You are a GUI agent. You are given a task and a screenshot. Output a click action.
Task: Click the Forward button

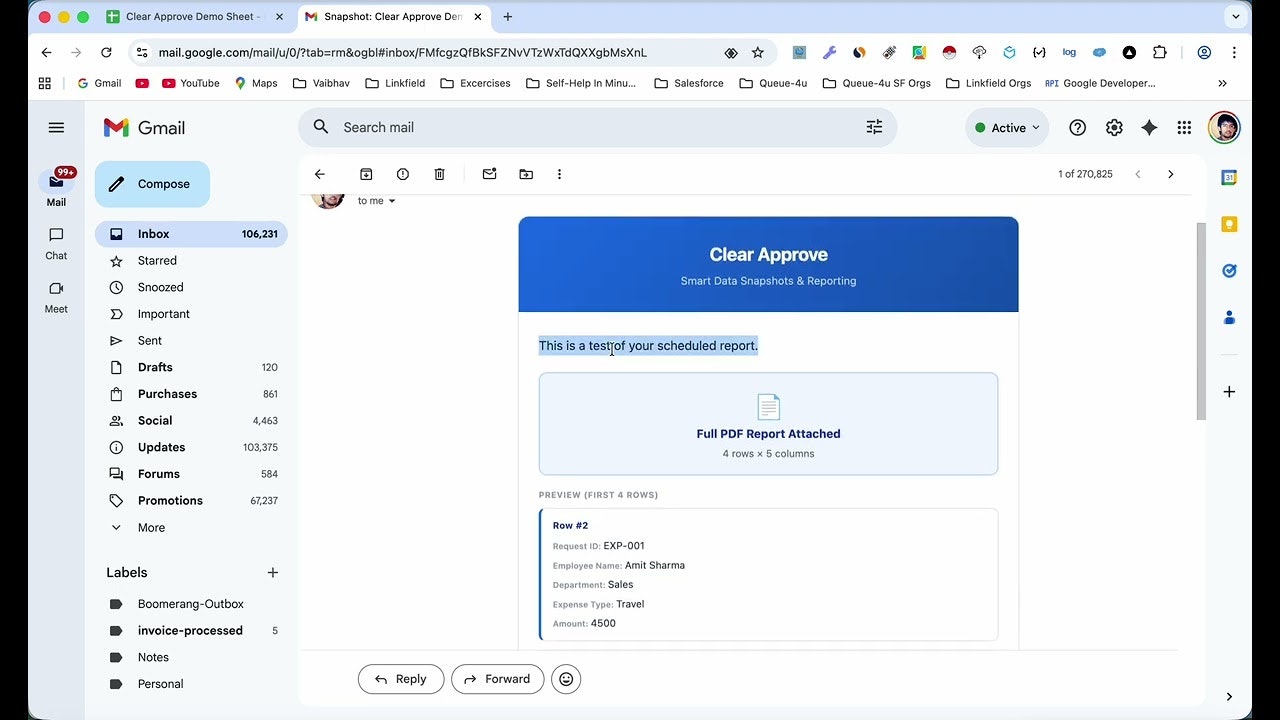coord(497,679)
